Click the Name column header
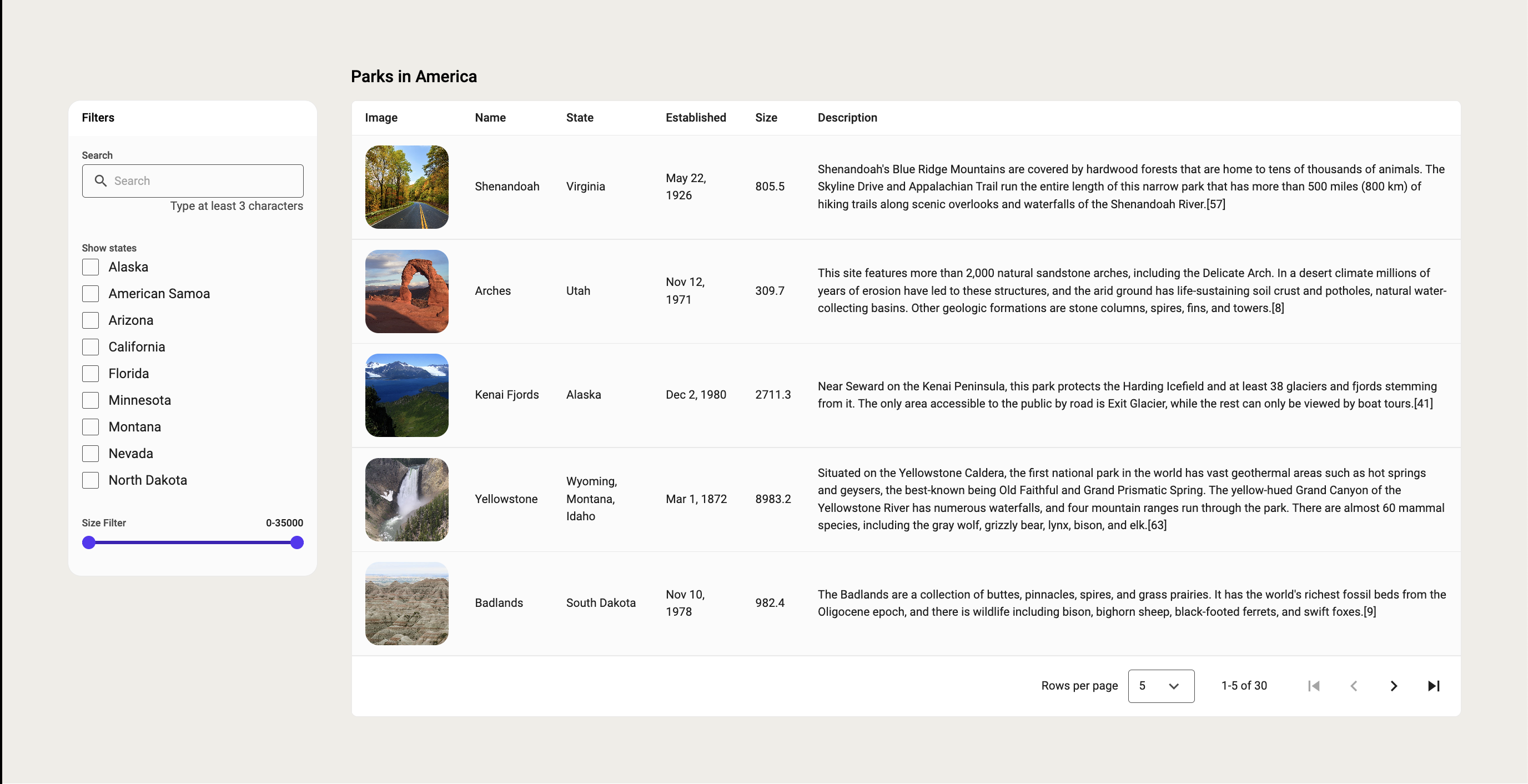This screenshot has height=784, width=1528. point(490,117)
